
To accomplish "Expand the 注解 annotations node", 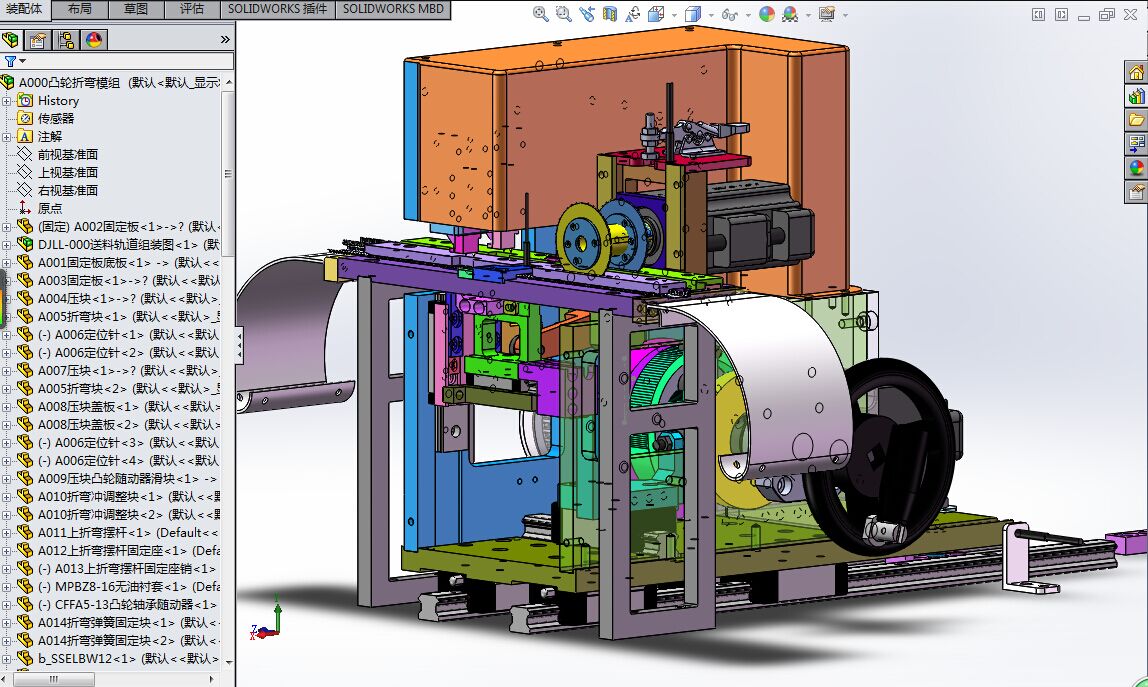I will click(x=7, y=137).
